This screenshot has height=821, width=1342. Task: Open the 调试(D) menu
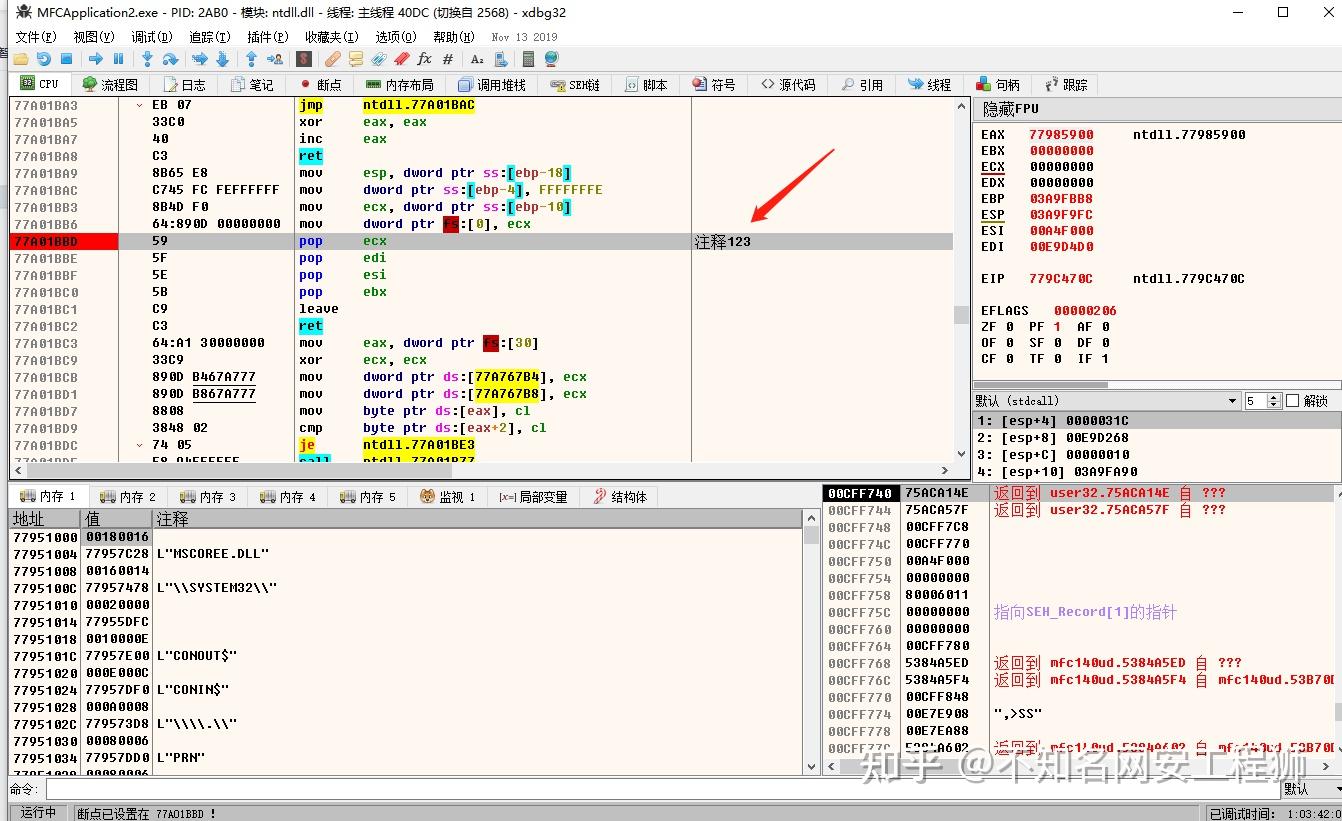152,37
